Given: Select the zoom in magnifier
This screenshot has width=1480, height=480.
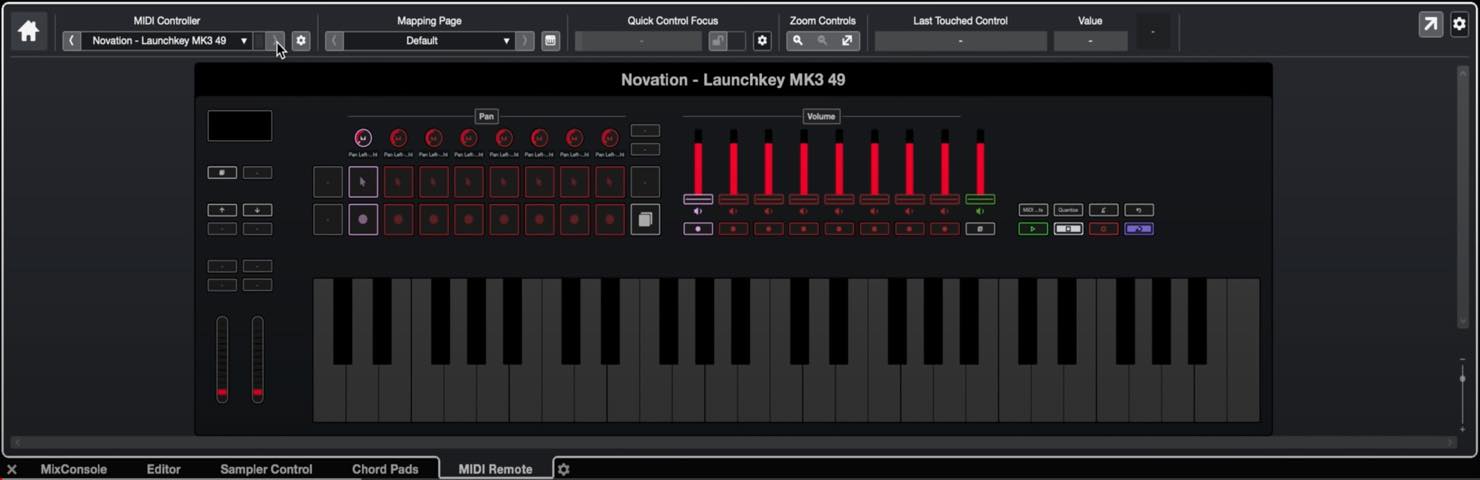Looking at the screenshot, I should (x=798, y=41).
